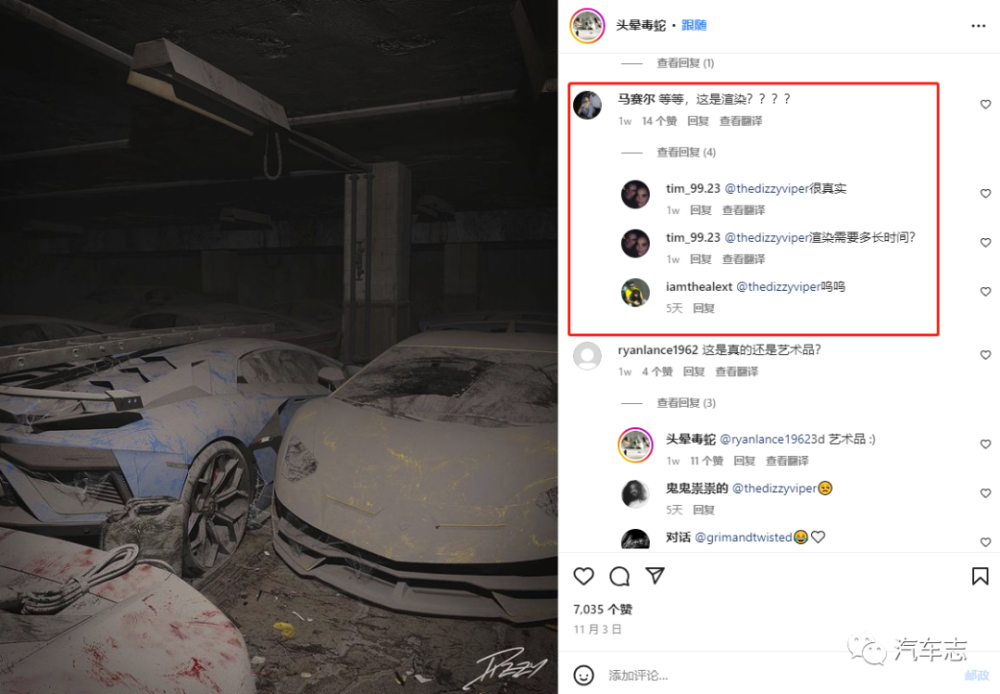This screenshot has width=1000, height=694.
Task: Open iamthealext profile avatar
Action: tap(635, 292)
